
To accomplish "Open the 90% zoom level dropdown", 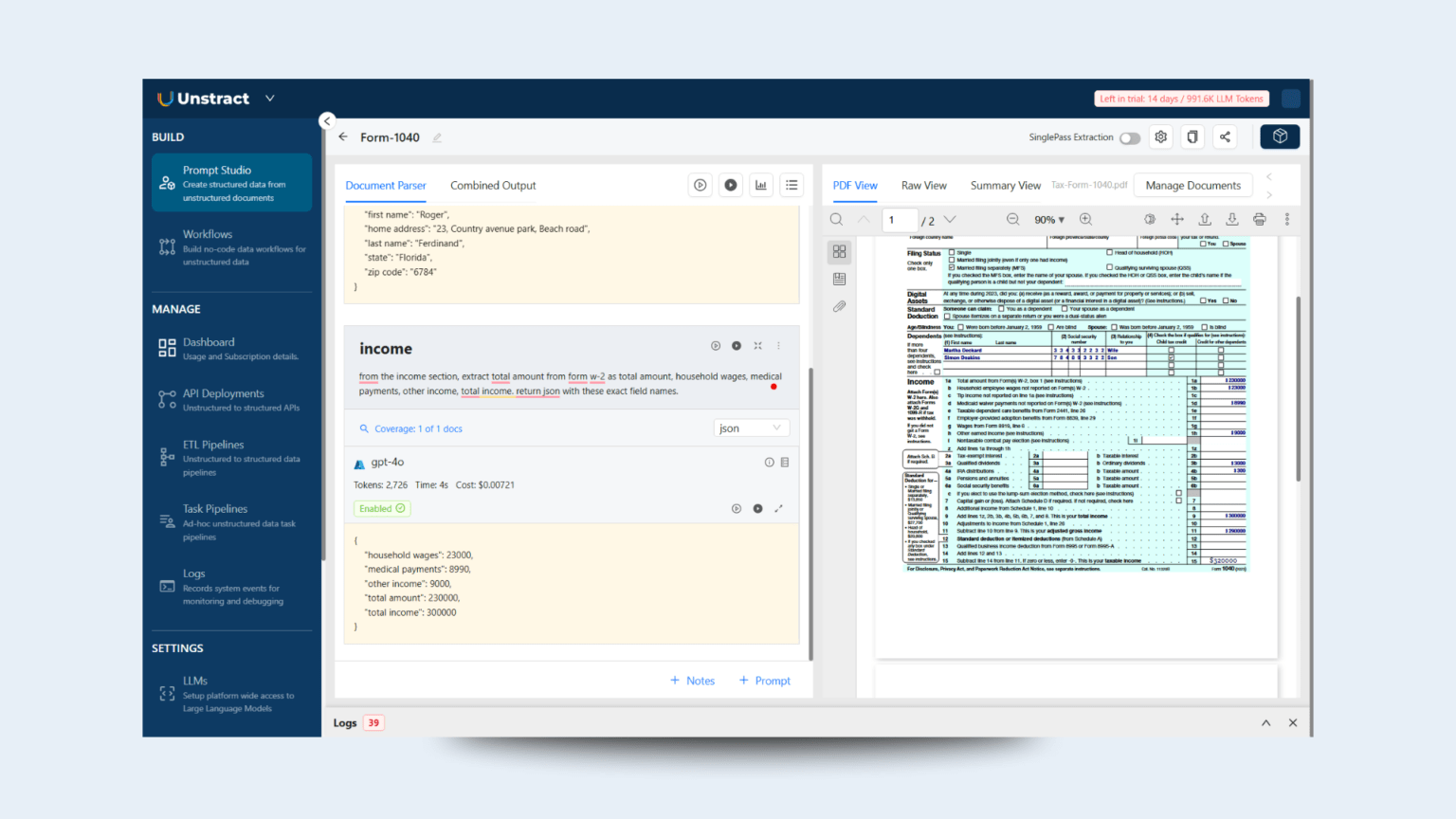I will click(x=1049, y=219).
